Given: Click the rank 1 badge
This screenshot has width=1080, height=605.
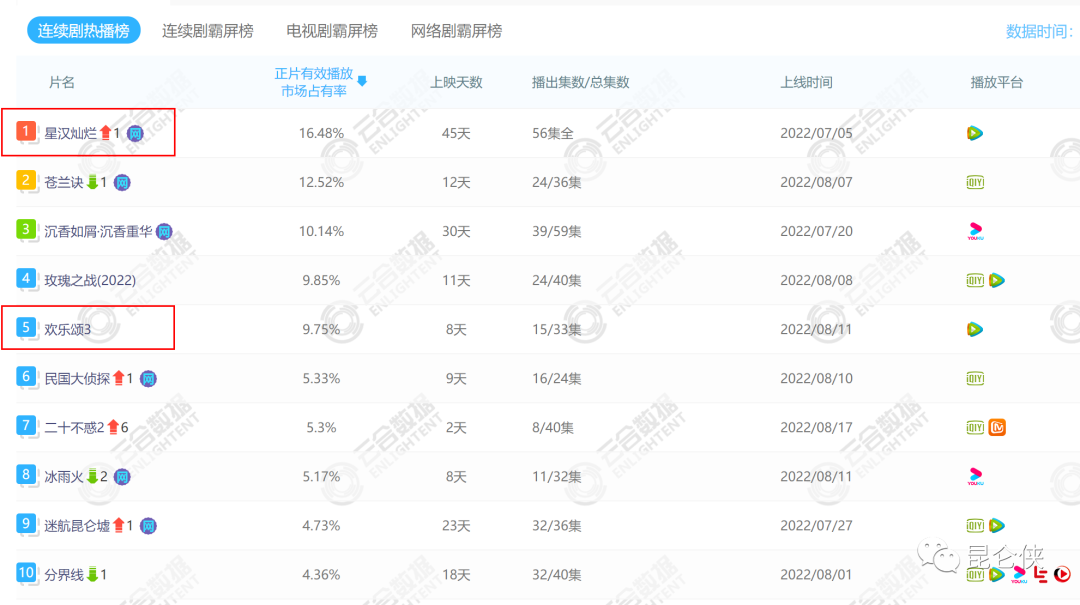Looking at the screenshot, I should click(x=27, y=132).
